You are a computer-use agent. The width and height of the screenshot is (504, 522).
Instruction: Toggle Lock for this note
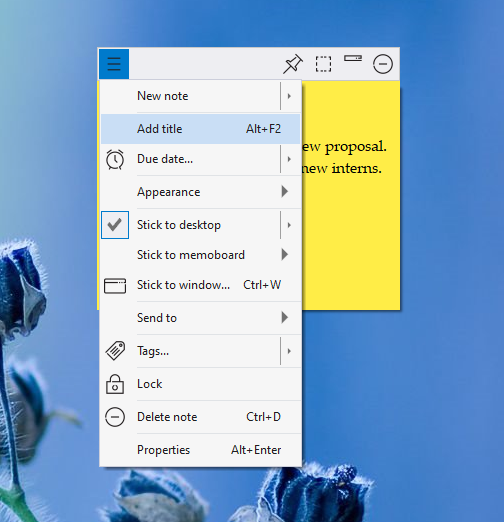click(201, 384)
